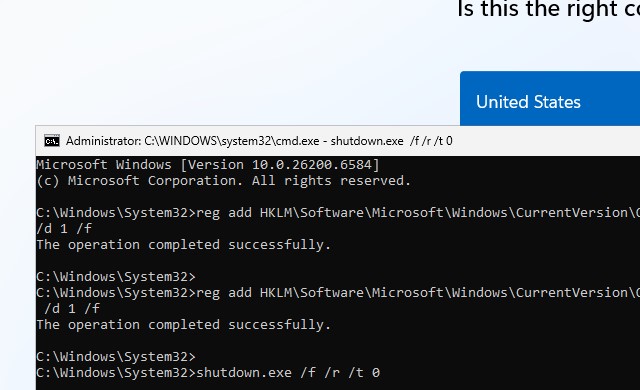
Task: Open the cmd.exe title bar icon menu
Action: pyautogui.click(x=52, y=141)
